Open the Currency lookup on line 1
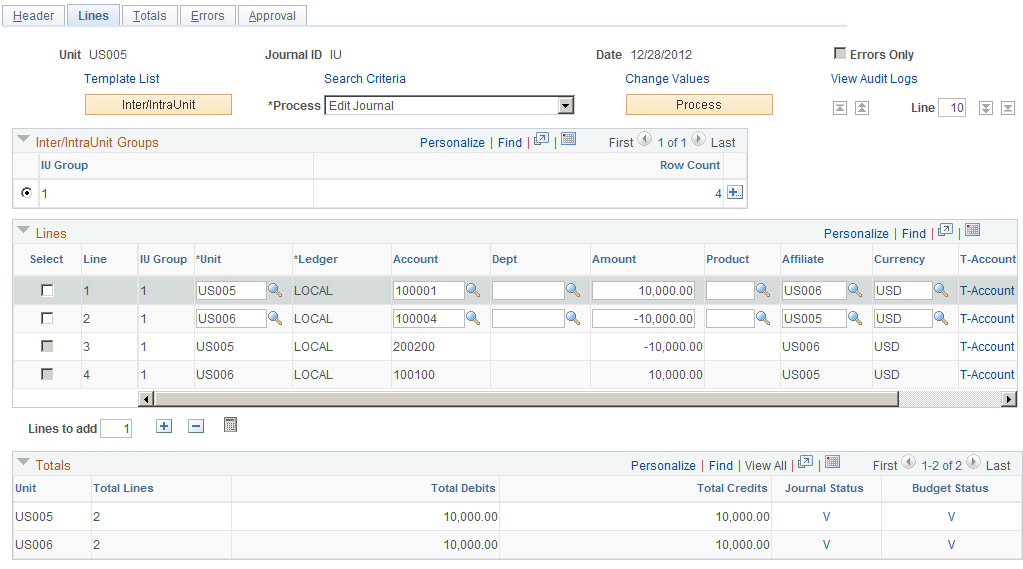Viewport: 1023px width, 569px height. pyautogui.click(x=941, y=290)
